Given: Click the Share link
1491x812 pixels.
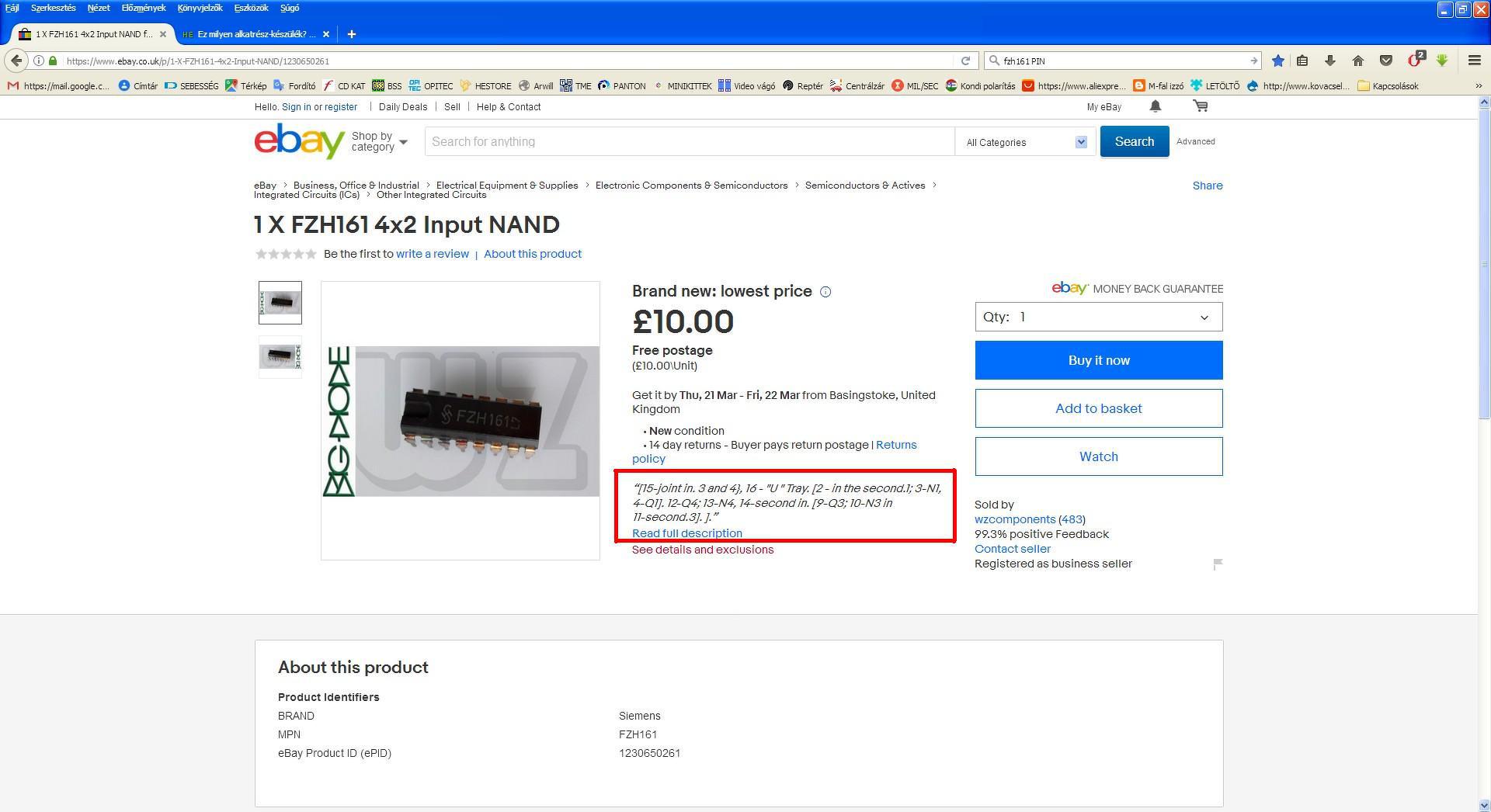Looking at the screenshot, I should click(x=1208, y=186).
